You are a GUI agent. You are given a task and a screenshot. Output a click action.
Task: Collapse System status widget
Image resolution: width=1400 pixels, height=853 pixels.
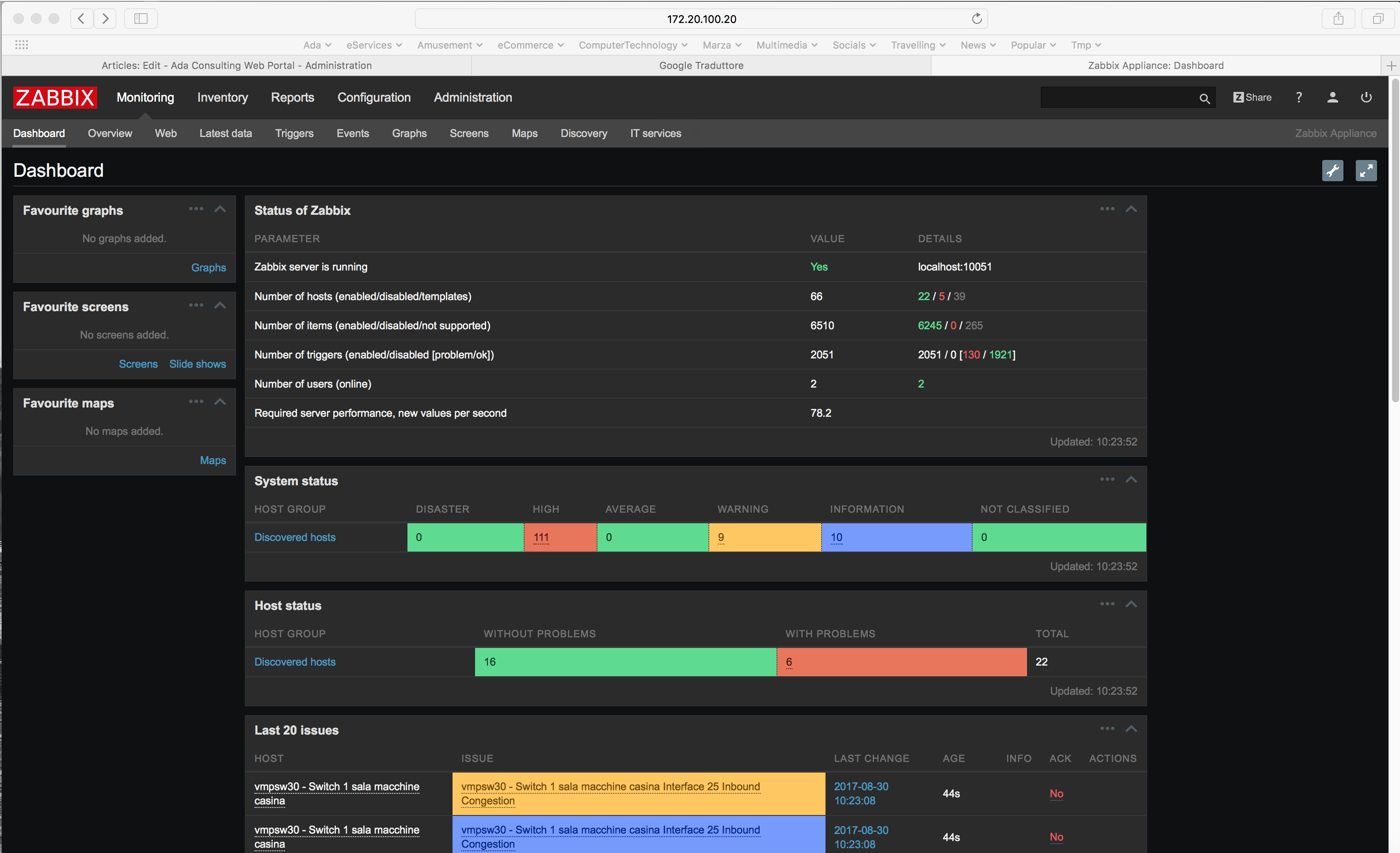pos(1131,480)
